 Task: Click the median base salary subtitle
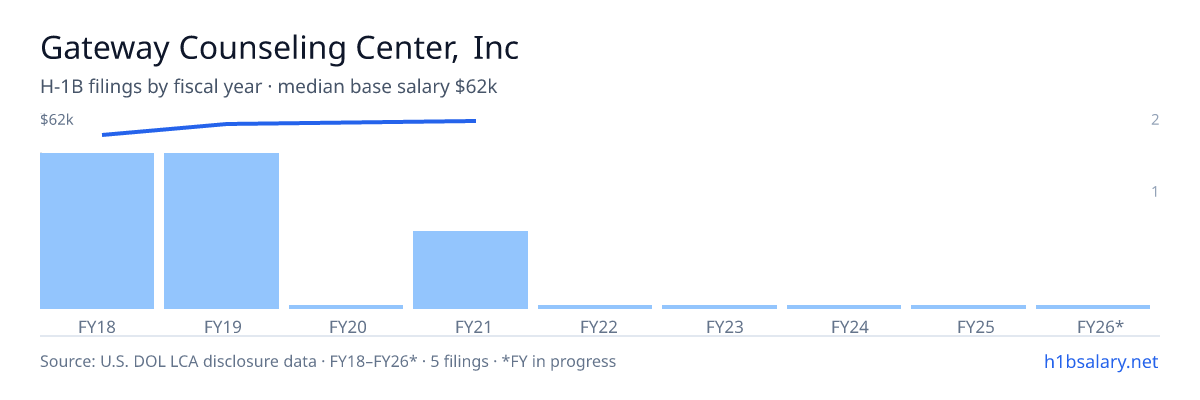tap(269, 87)
